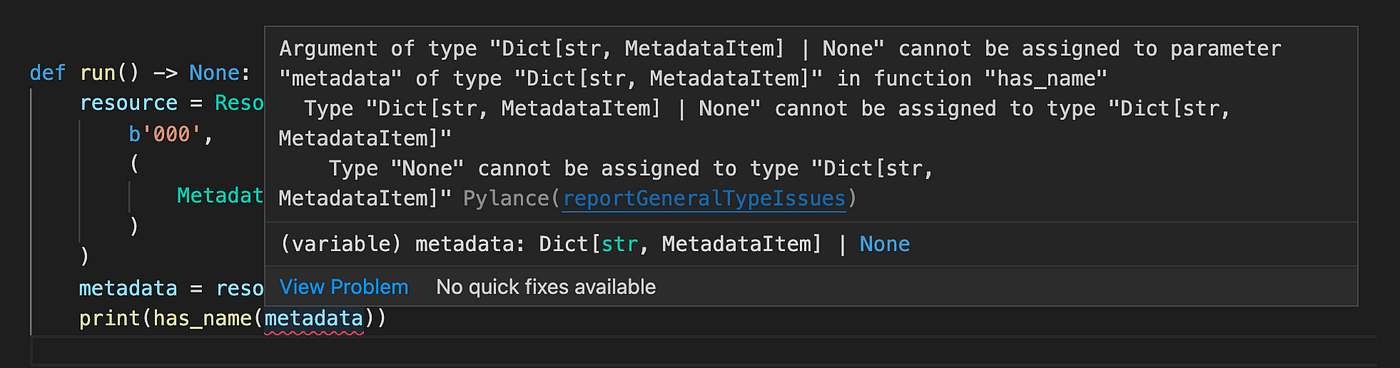Click the resource variable assignment
Image resolution: width=1400 pixels, height=368 pixels.
pos(128,104)
